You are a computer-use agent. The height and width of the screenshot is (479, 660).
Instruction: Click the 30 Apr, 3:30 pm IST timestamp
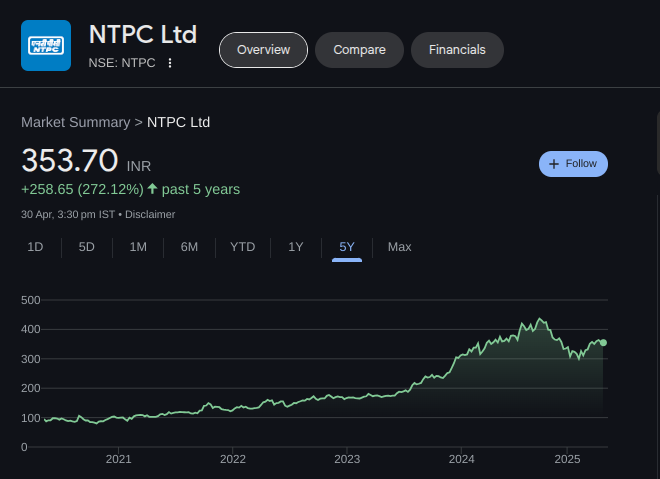[68, 214]
